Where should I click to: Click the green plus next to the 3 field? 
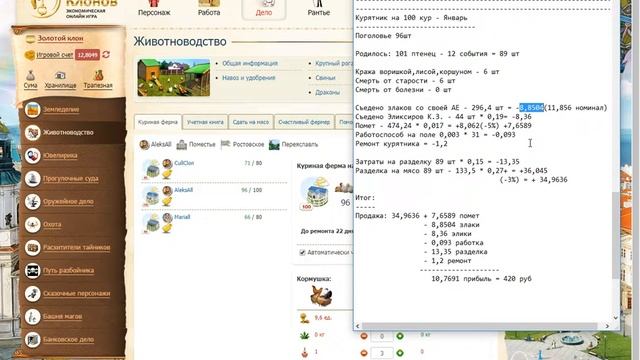(x=400, y=353)
